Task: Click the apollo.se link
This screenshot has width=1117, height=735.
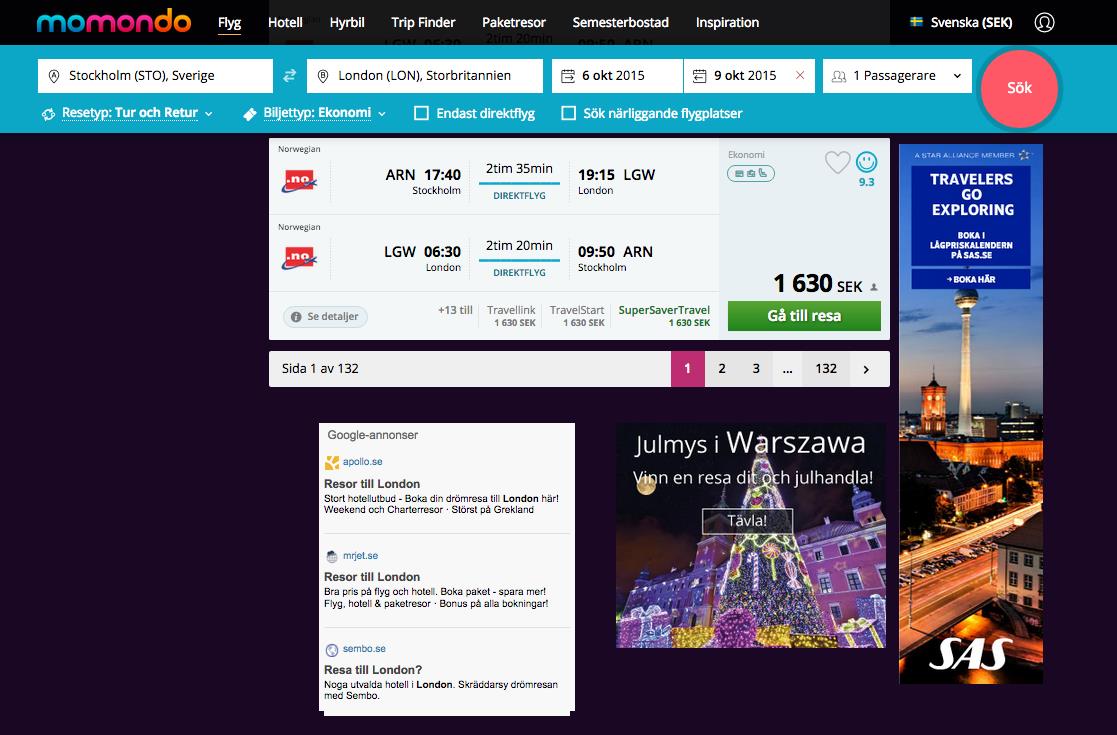Action: click(363, 462)
